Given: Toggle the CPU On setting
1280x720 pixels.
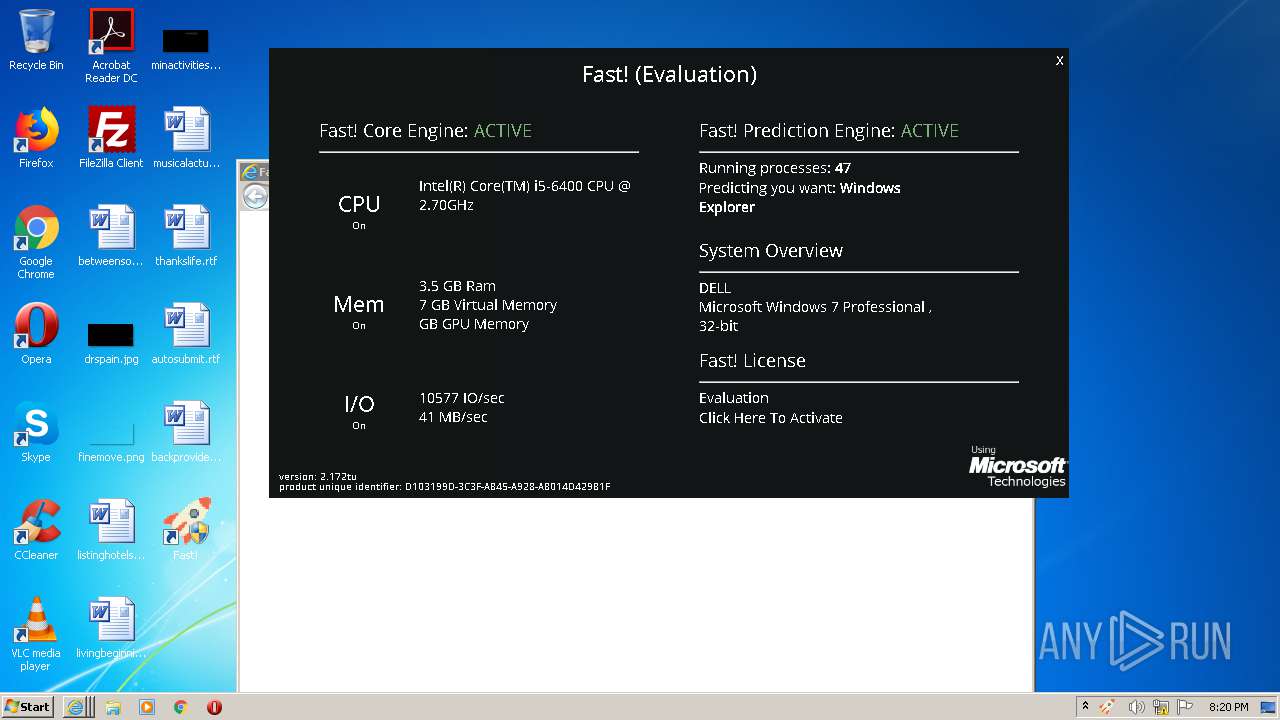Looking at the screenshot, I should point(359,226).
